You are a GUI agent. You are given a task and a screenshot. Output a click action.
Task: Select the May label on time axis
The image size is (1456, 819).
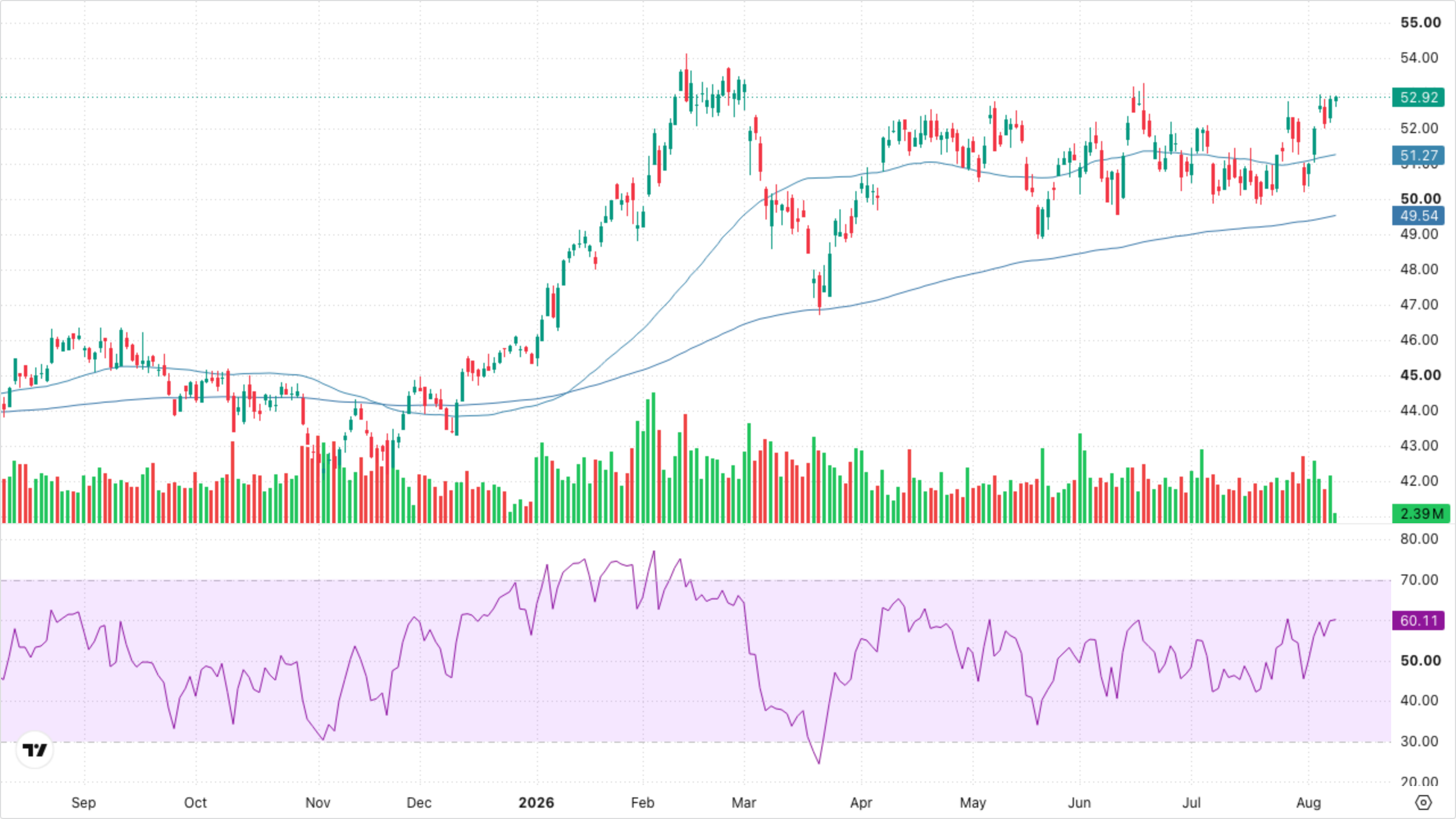click(x=973, y=803)
